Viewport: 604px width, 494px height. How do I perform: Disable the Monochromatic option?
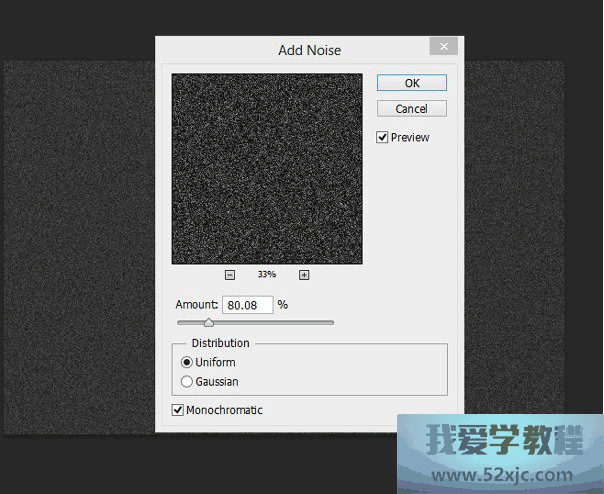click(178, 410)
